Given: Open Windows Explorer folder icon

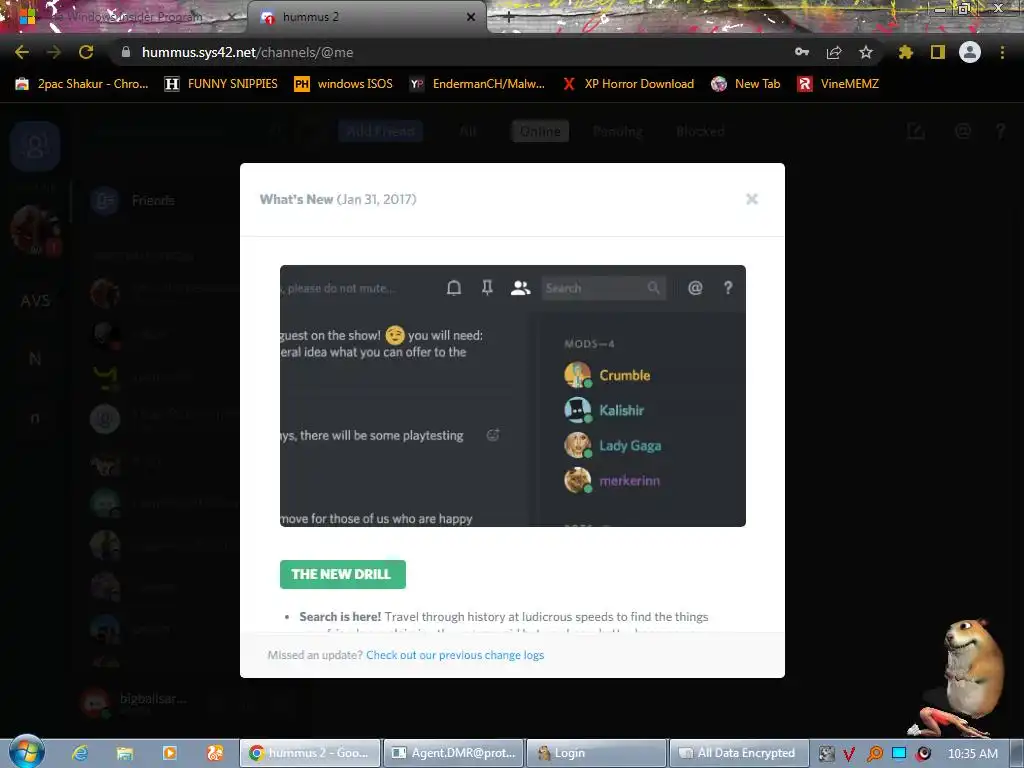Looking at the screenshot, I should pos(125,753).
